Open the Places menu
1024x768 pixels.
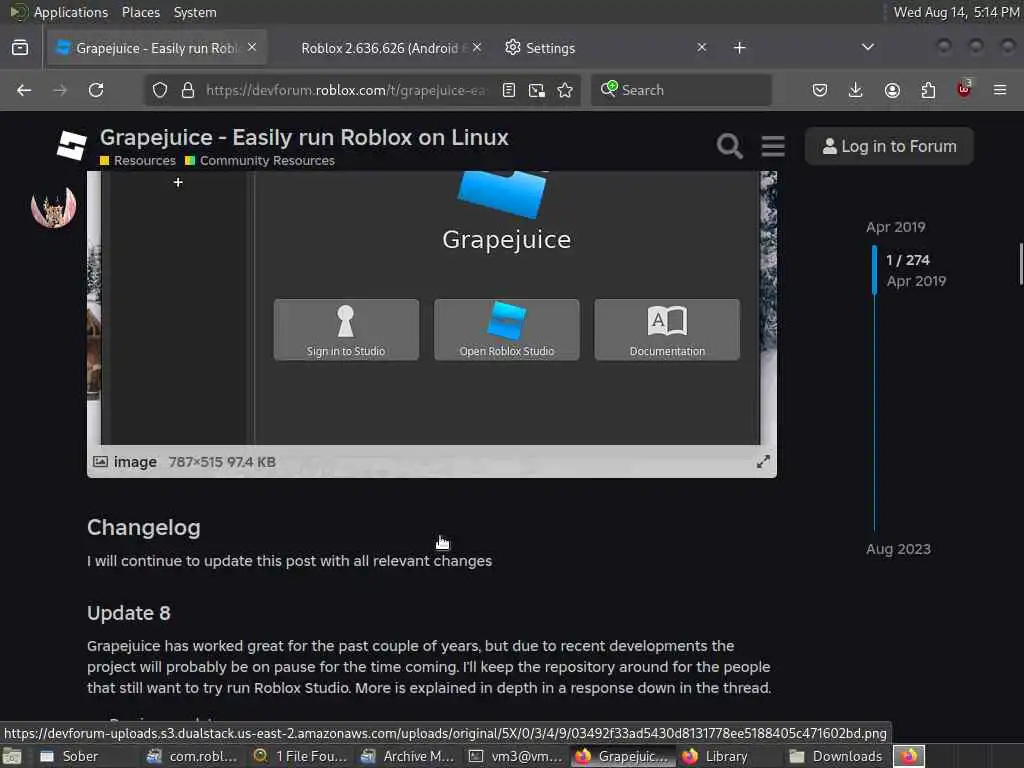point(140,12)
